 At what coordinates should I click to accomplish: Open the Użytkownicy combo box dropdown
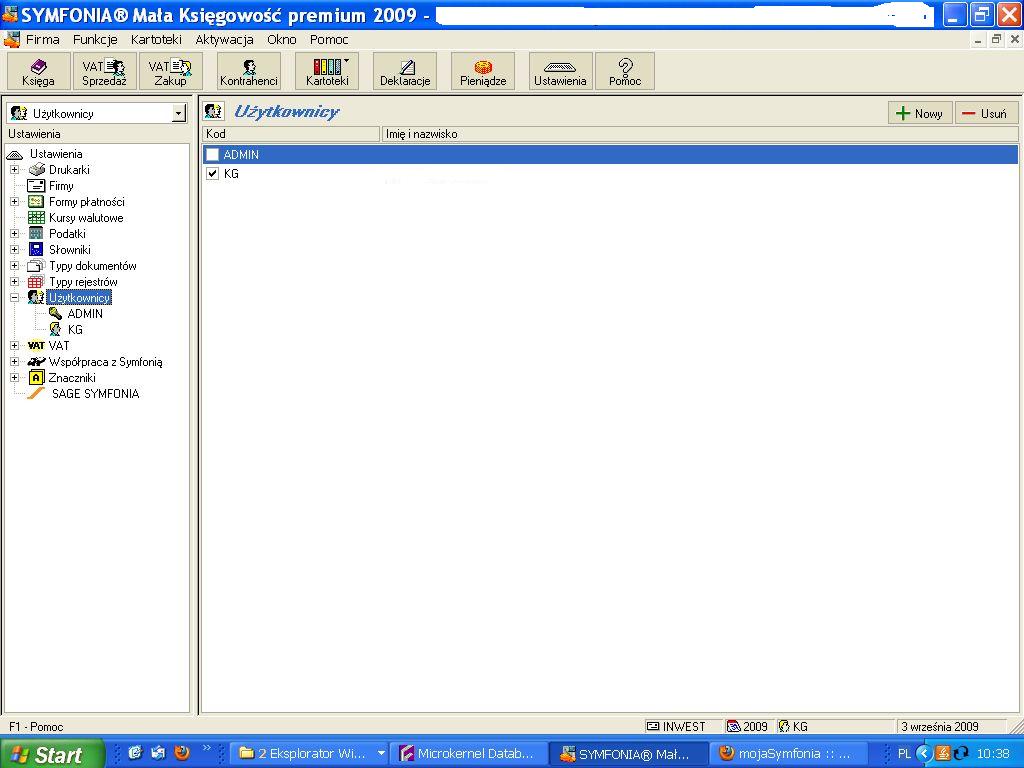(179, 114)
